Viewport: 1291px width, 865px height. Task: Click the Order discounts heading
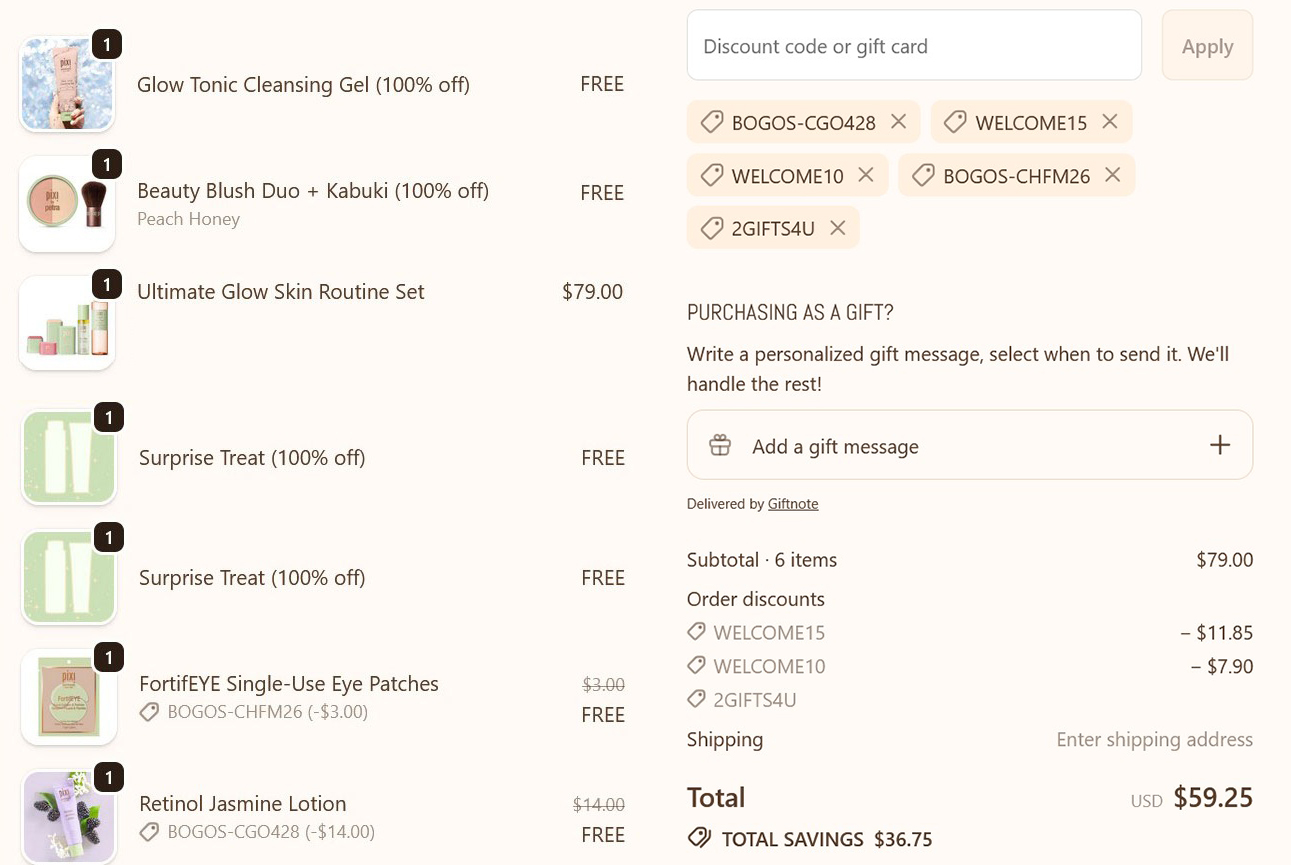(756, 599)
